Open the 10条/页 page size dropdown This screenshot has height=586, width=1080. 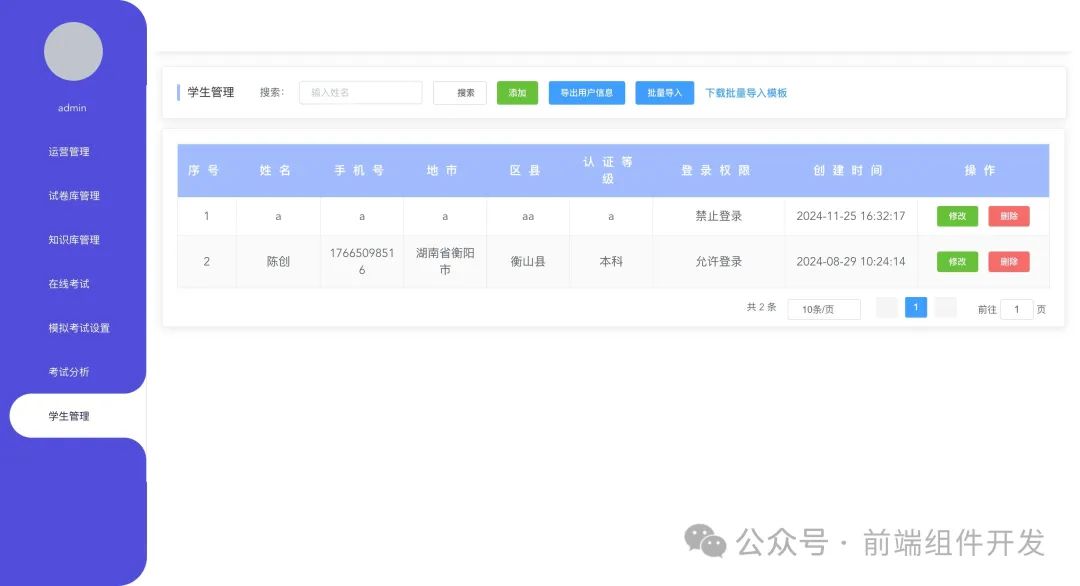pyautogui.click(x=823, y=309)
